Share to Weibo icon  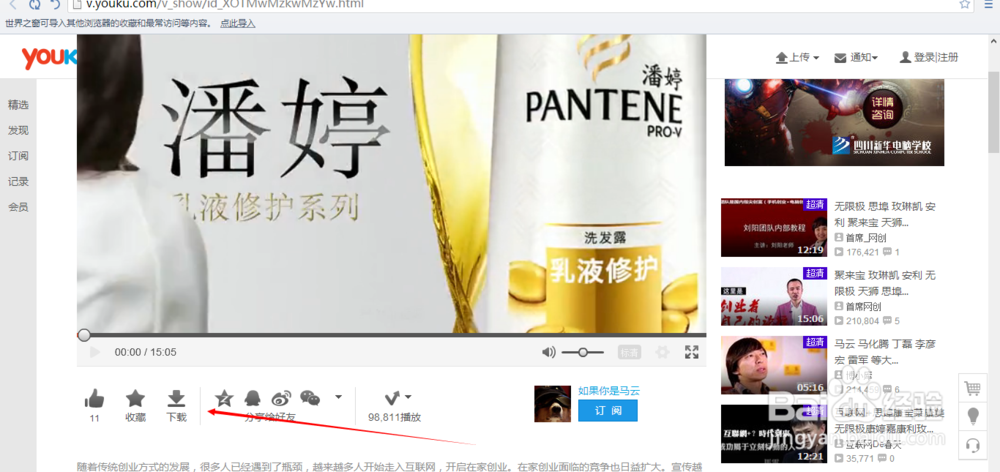coord(281,399)
